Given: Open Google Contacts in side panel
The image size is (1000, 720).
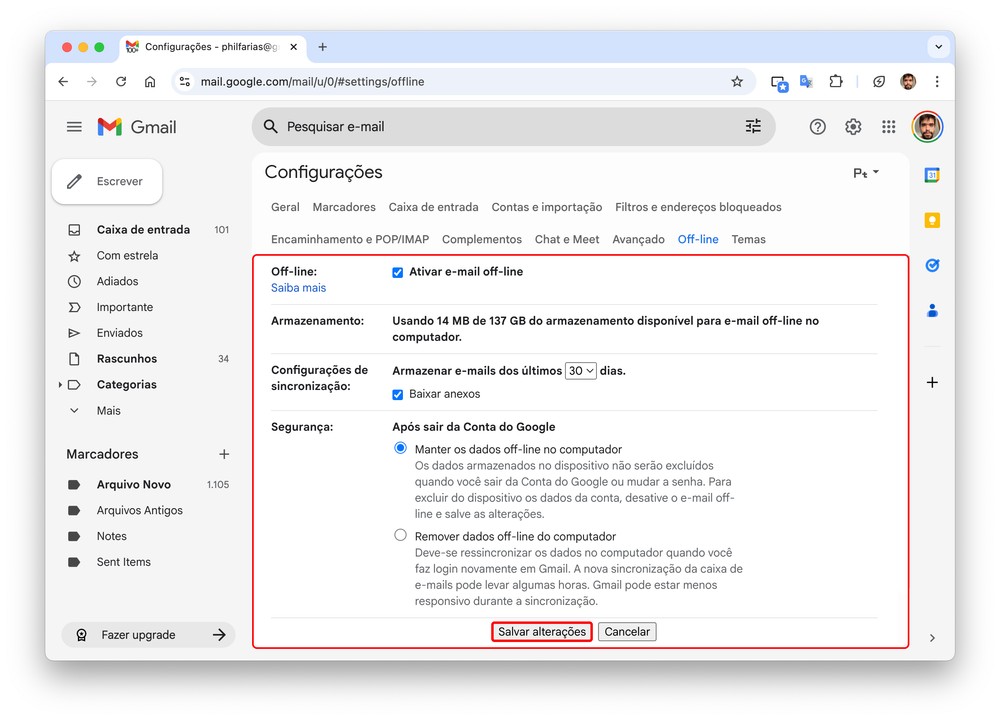Looking at the screenshot, I should click(x=932, y=311).
